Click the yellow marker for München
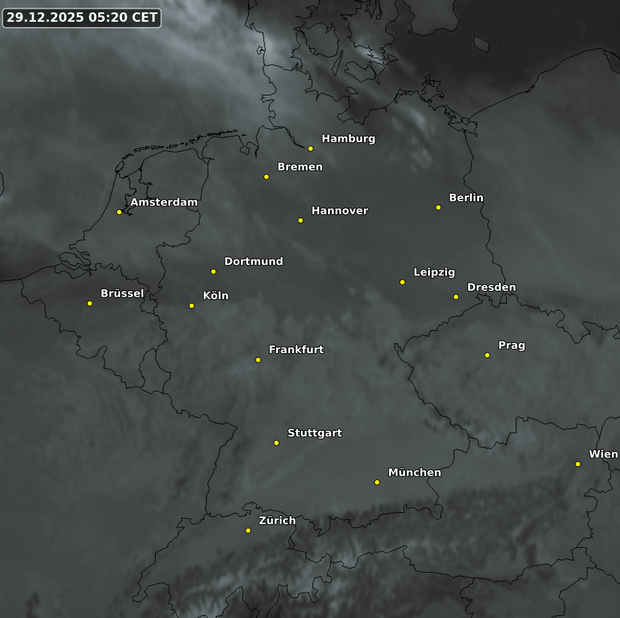The width and height of the screenshot is (620, 618). (377, 482)
